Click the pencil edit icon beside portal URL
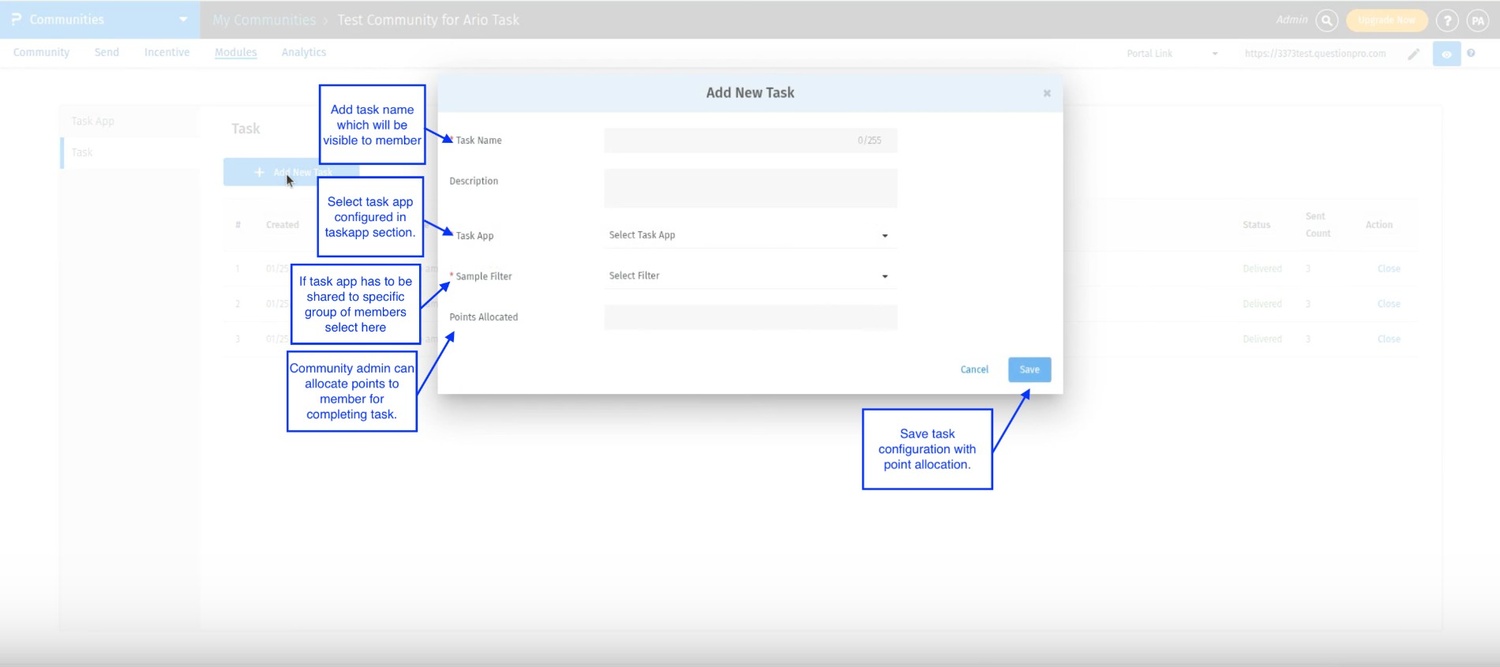The width and height of the screenshot is (1500, 667). pyautogui.click(x=1413, y=54)
